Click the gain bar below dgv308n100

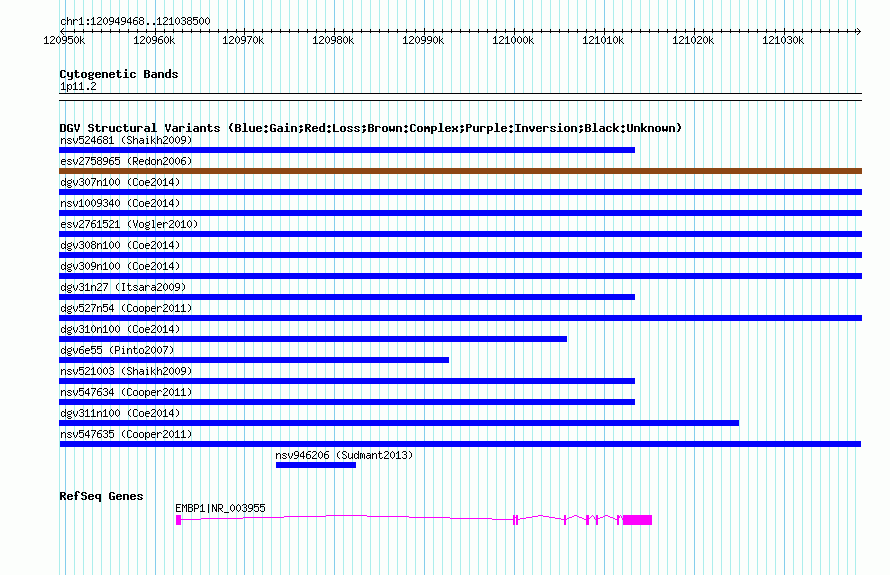[460, 255]
